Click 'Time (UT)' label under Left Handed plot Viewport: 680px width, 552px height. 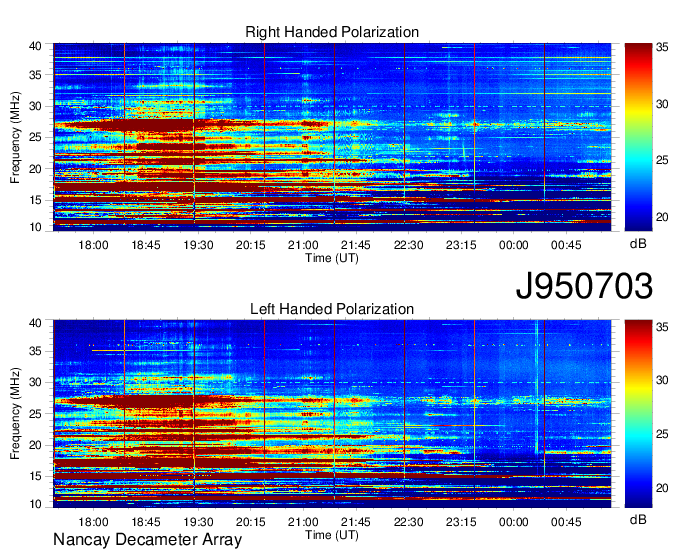click(x=332, y=535)
